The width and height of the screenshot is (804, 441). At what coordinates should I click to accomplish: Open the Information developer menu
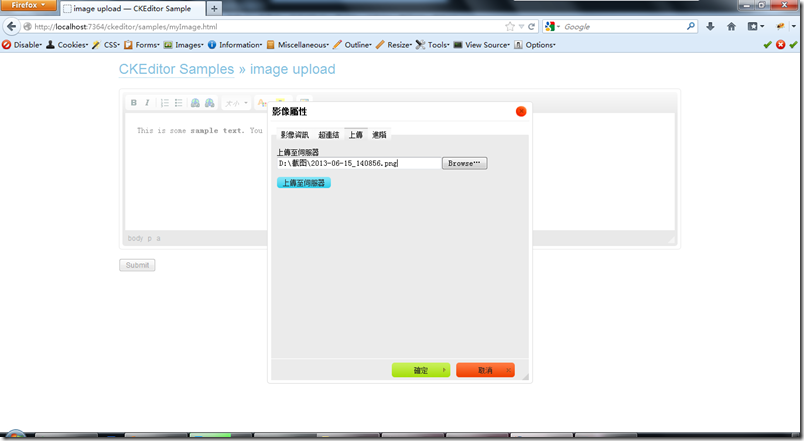click(235, 45)
